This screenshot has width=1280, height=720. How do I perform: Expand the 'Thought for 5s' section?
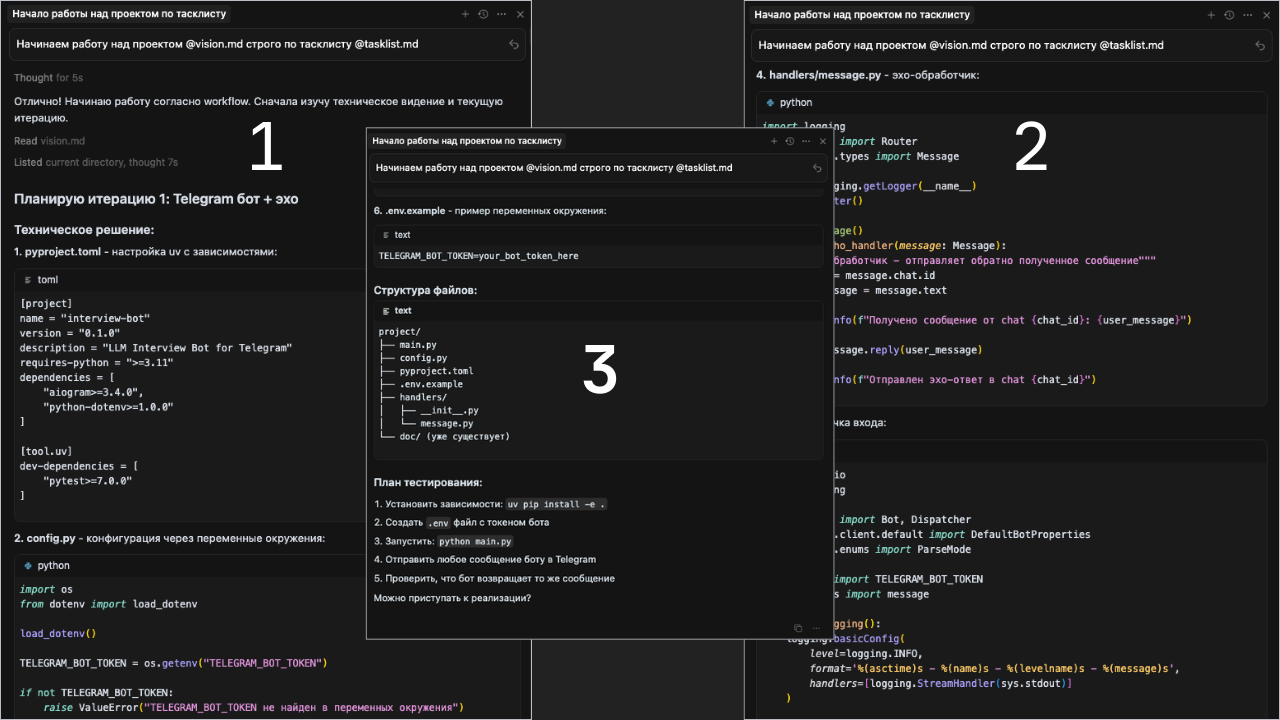click(x=48, y=78)
